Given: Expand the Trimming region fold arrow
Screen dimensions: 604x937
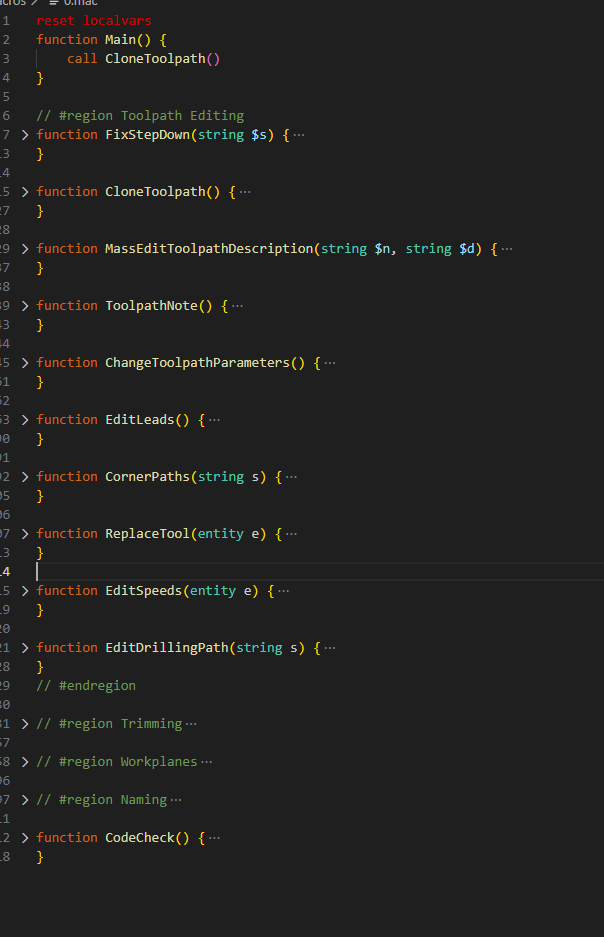Looking at the screenshot, I should 25,723.
